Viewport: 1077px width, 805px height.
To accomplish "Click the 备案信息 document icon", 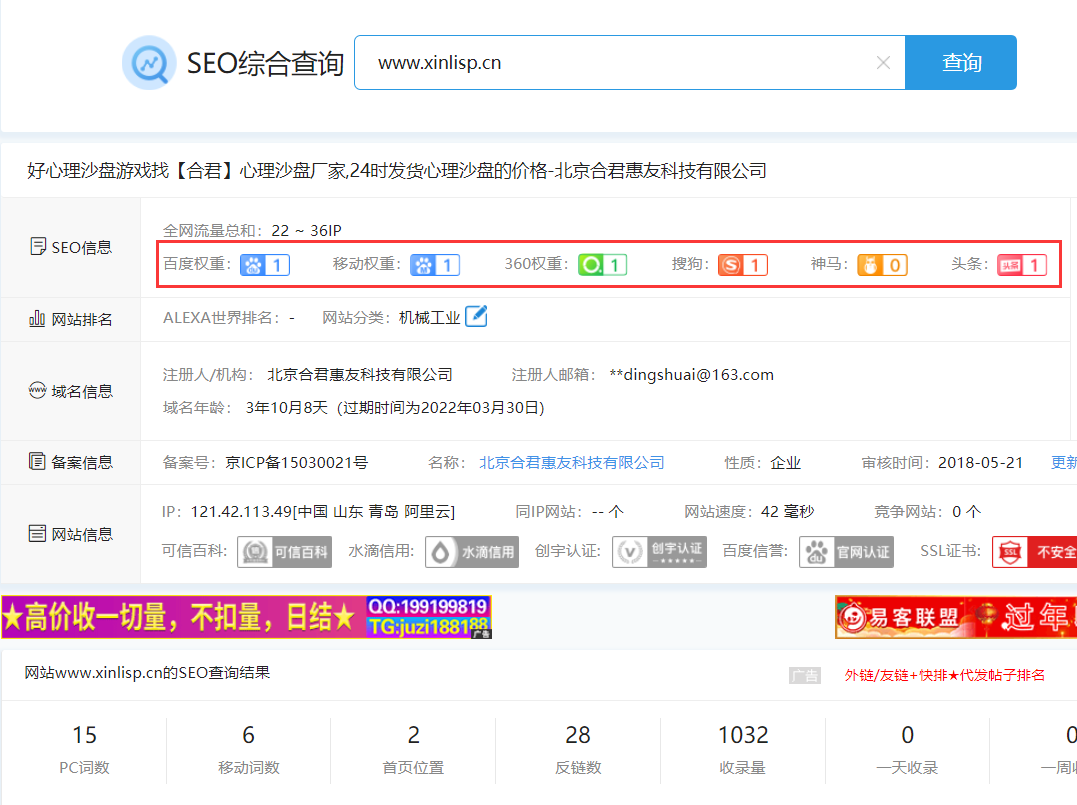I will [x=37, y=462].
